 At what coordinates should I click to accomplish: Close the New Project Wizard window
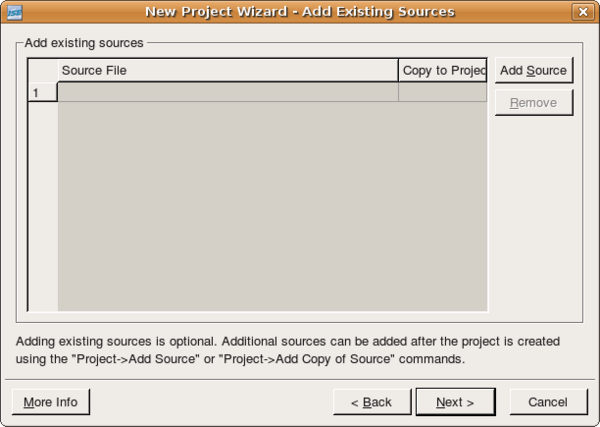[583, 12]
